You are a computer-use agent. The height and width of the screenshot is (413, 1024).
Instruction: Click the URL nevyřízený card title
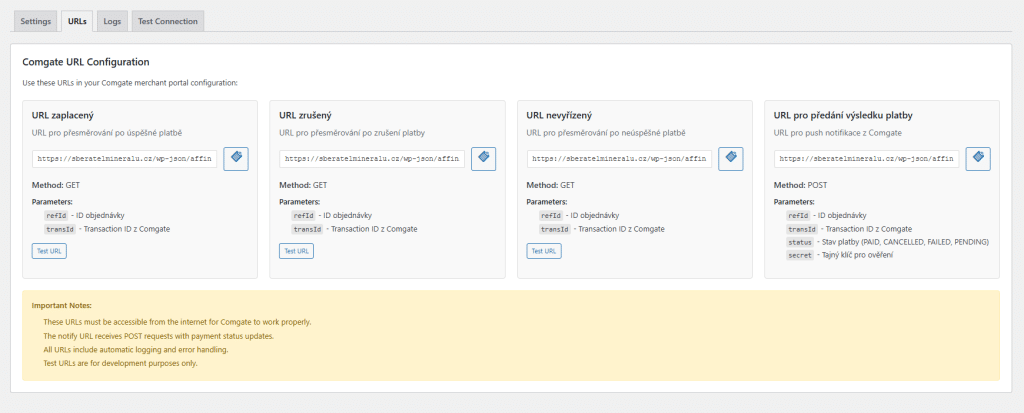[560, 116]
